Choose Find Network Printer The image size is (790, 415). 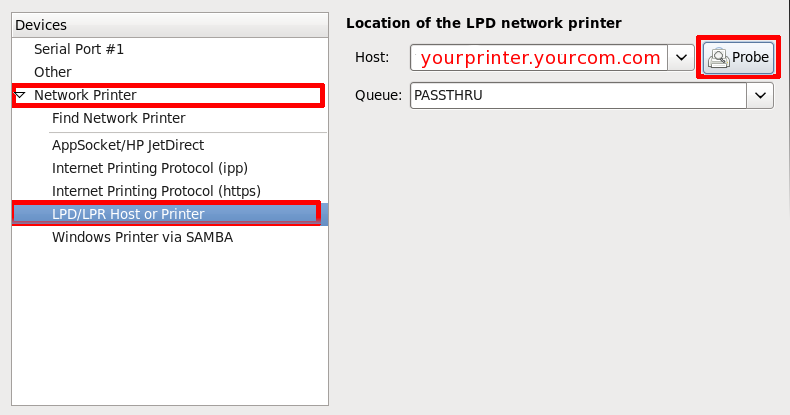pos(119,118)
